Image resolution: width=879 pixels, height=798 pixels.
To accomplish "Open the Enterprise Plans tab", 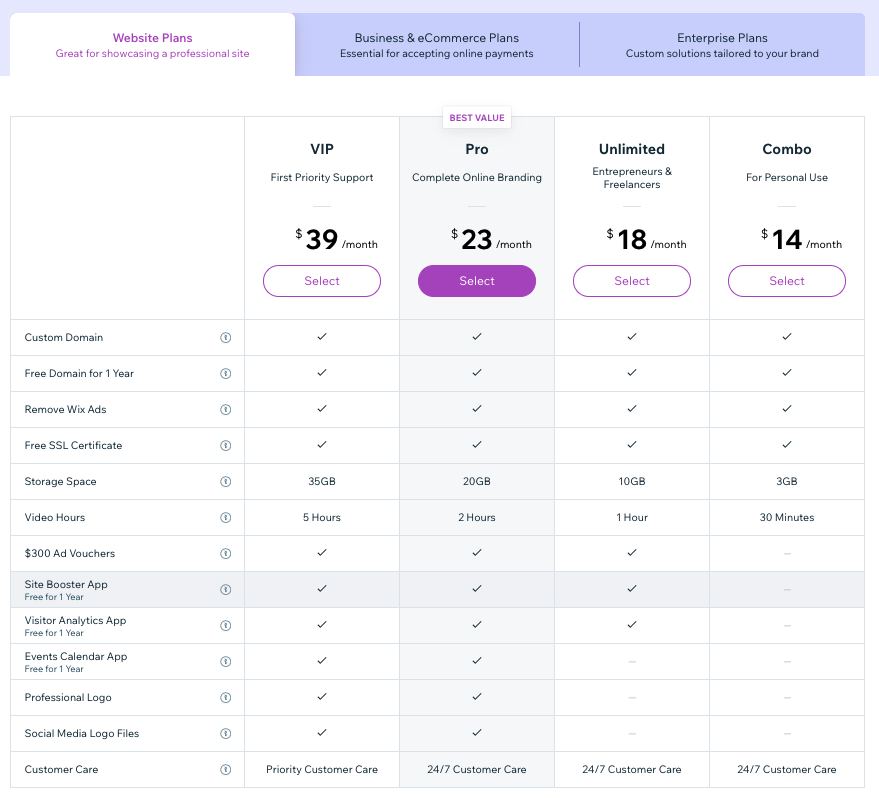I will click(722, 45).
